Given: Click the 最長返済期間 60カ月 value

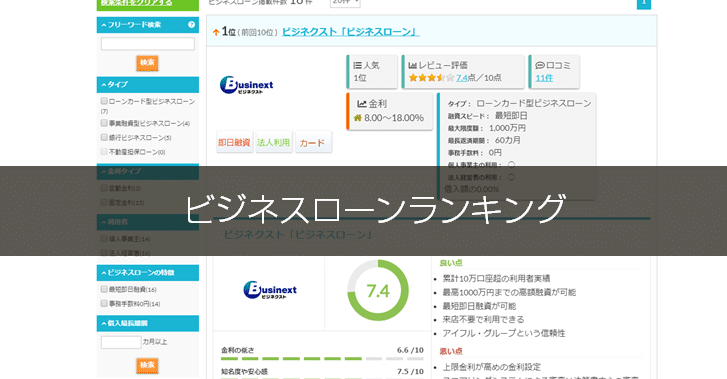Looking at the screenshot, I should [x=508, y=140].
